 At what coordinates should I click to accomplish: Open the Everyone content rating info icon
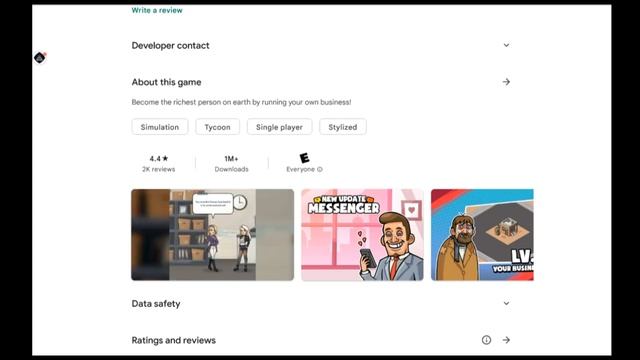tap(320, 169)
